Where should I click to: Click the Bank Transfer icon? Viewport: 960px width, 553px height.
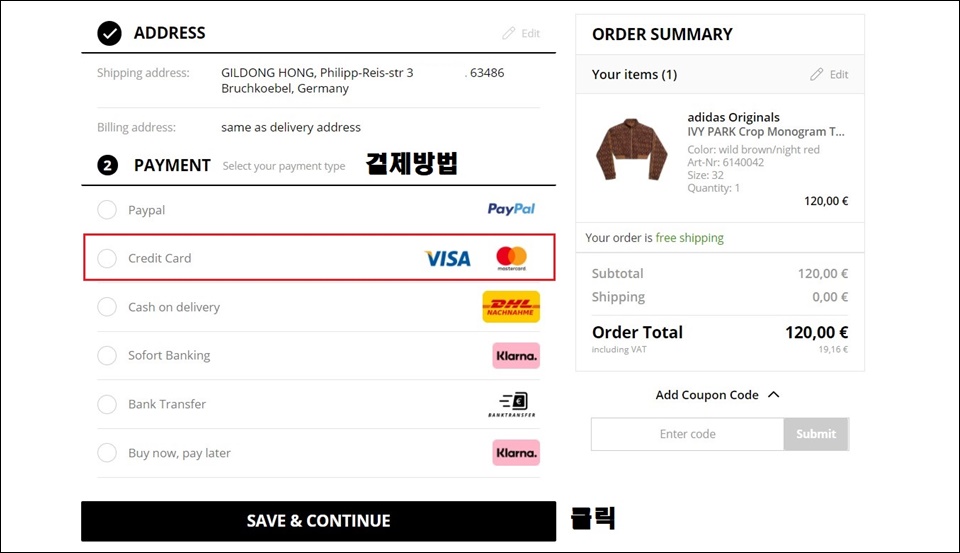[512, 404]
